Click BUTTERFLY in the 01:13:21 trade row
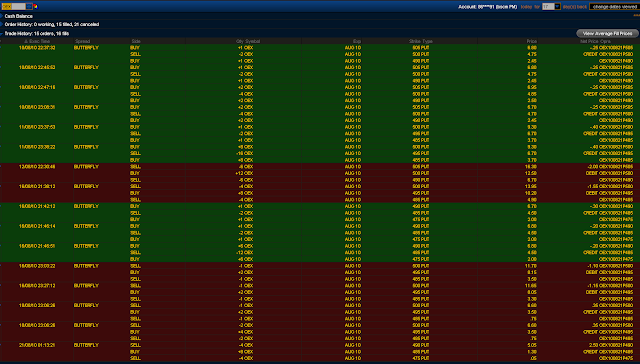This screenshot has height=364, width=640. 86,345
